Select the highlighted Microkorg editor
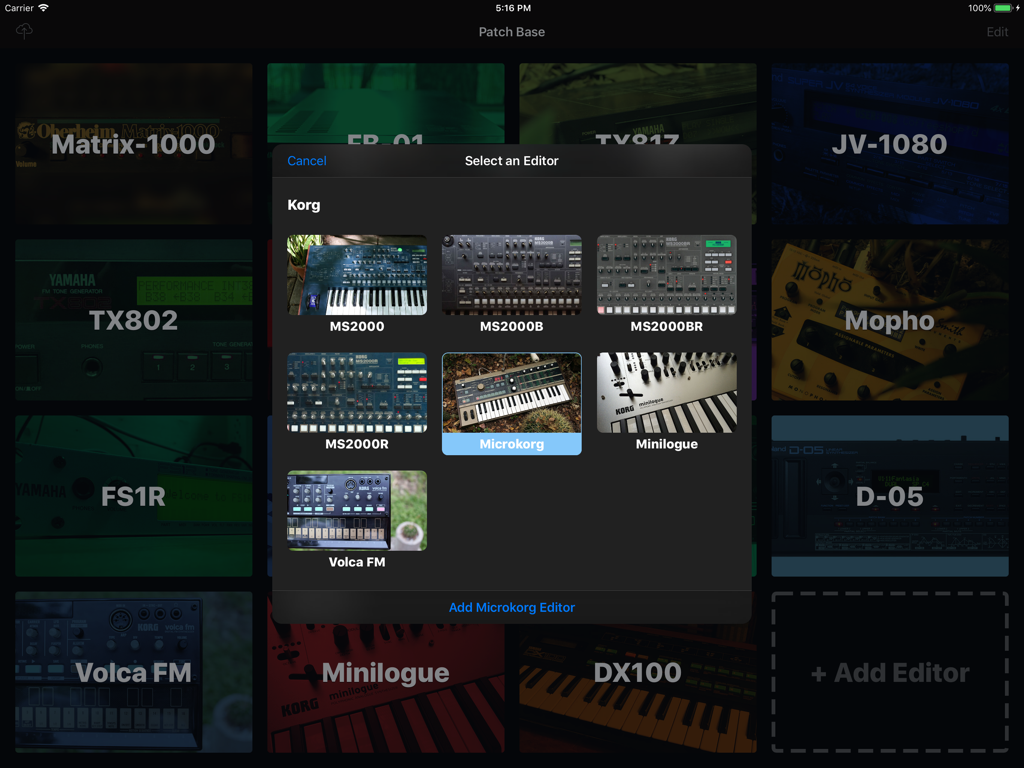This screenshot has height=768, width=1024. click(511, 390)
